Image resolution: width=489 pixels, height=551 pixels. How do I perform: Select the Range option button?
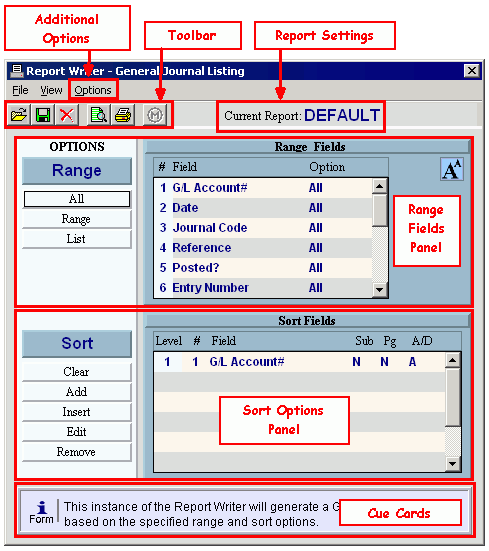coord(77,219)
